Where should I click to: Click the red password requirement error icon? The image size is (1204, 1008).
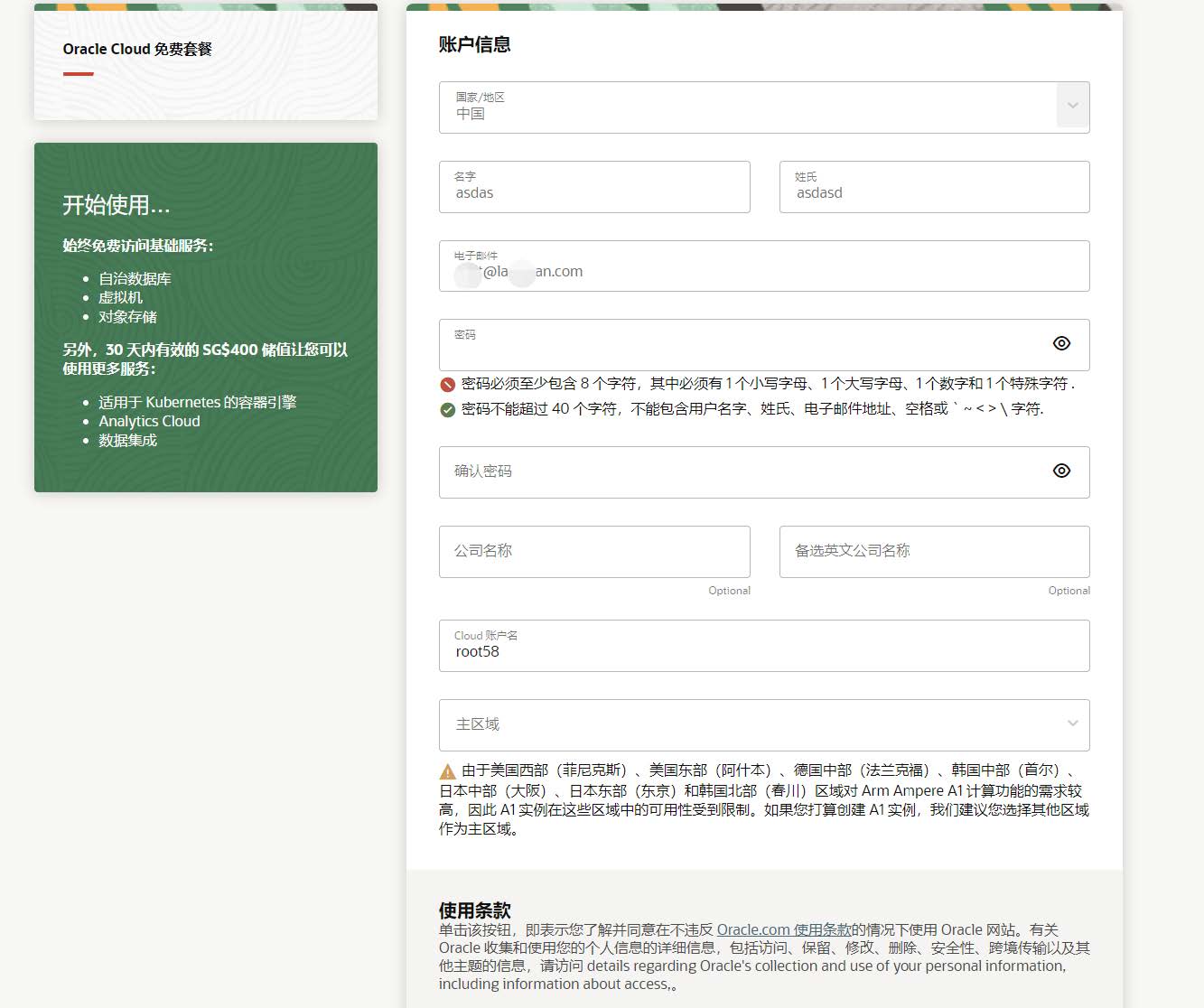point(447,384)
